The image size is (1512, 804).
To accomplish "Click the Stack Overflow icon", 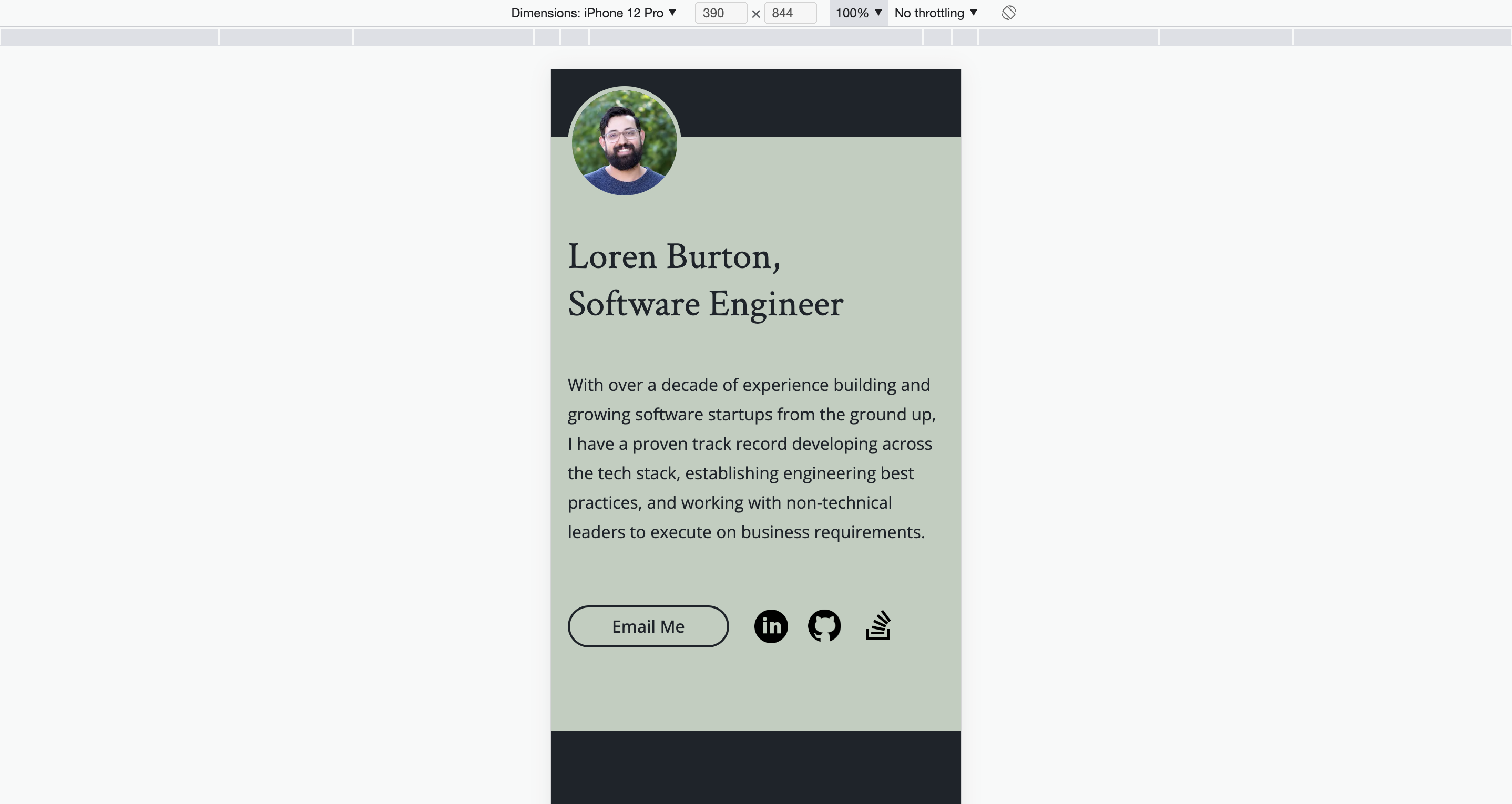I will click(x=877, y=625).
